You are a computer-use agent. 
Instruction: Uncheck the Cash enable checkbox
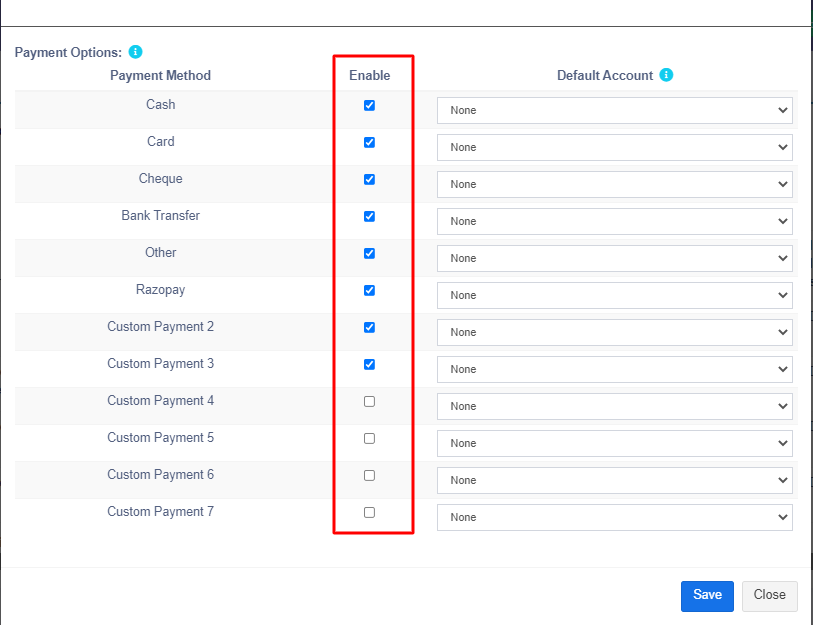click(369, 105)
